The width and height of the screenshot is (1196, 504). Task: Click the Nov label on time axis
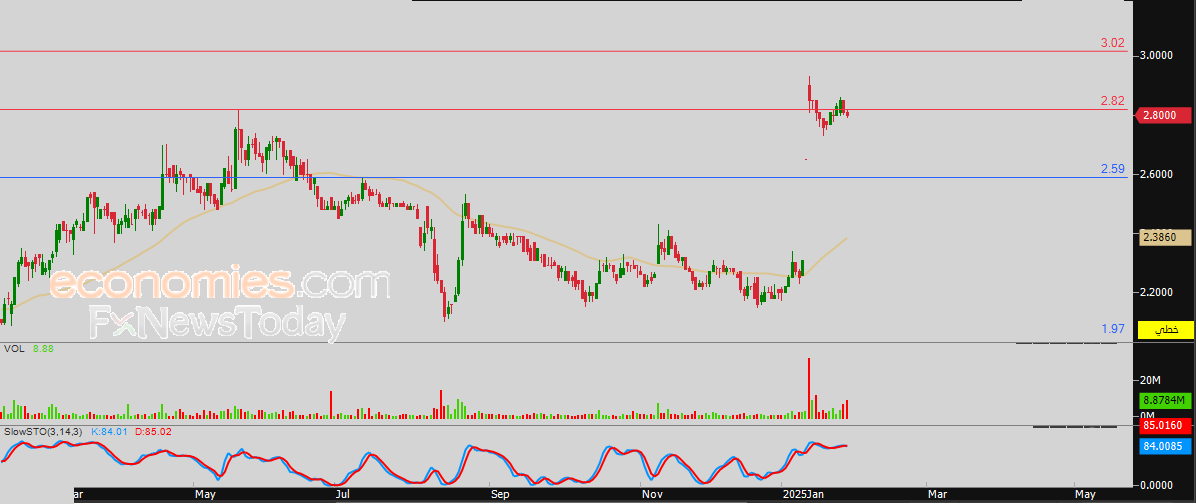click(x=650, y=494)
